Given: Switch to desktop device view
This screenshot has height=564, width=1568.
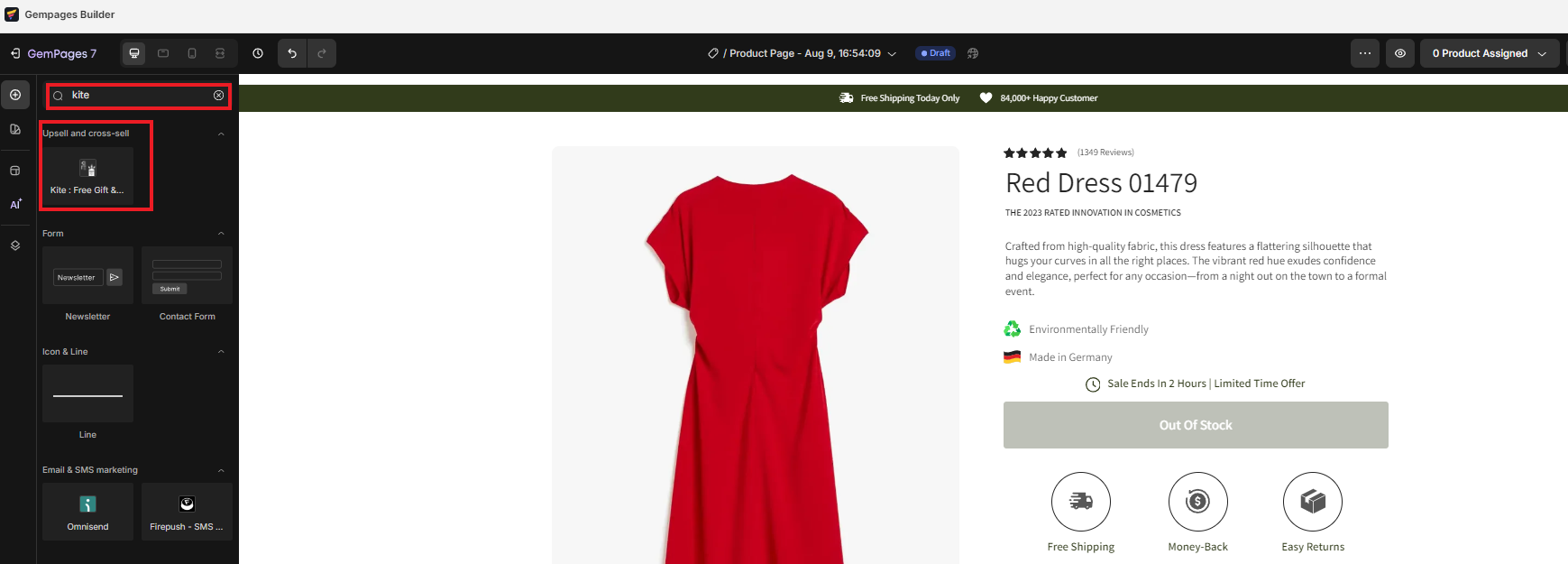Looking at the screenshot, I should pos(134,53).
